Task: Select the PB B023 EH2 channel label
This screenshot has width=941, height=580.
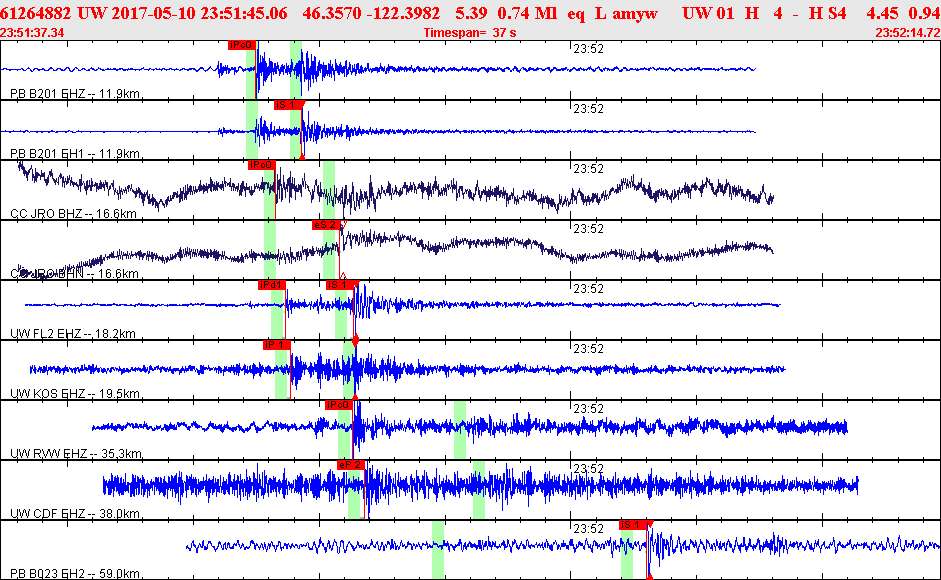Action: [x=74, y=574]
